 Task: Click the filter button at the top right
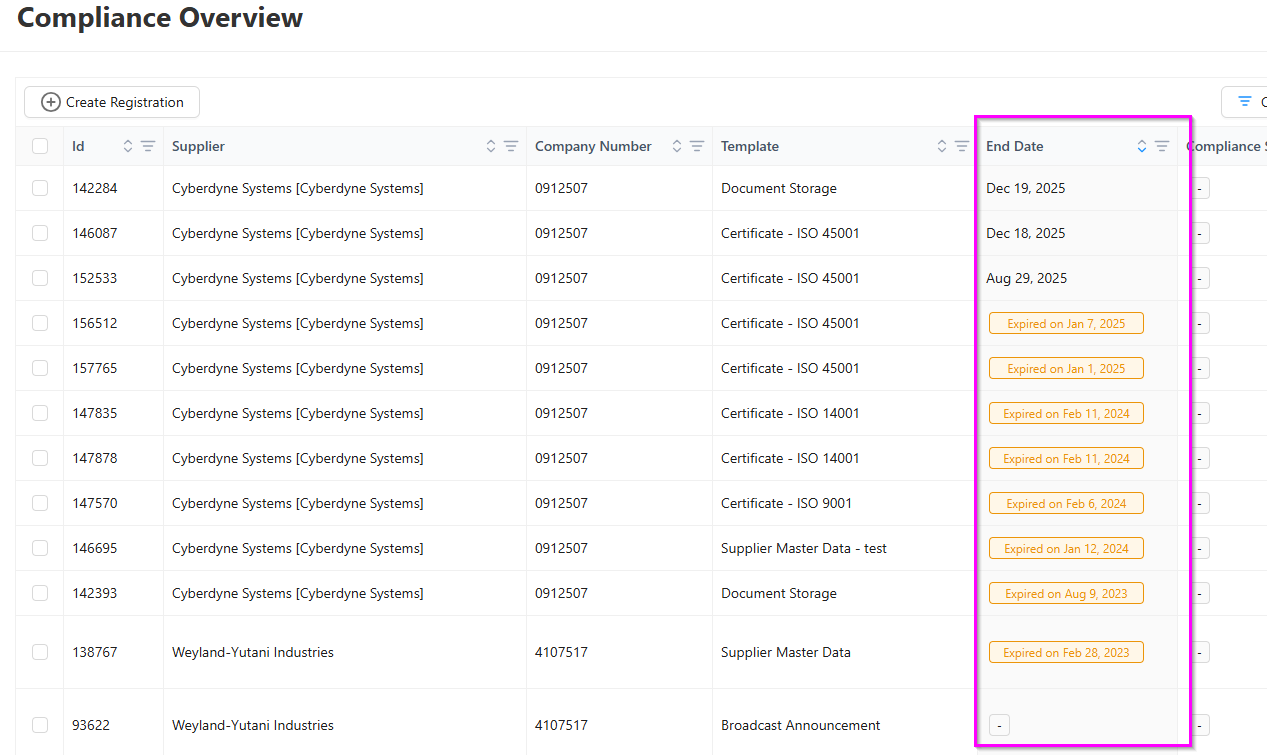pos(1245,102)
